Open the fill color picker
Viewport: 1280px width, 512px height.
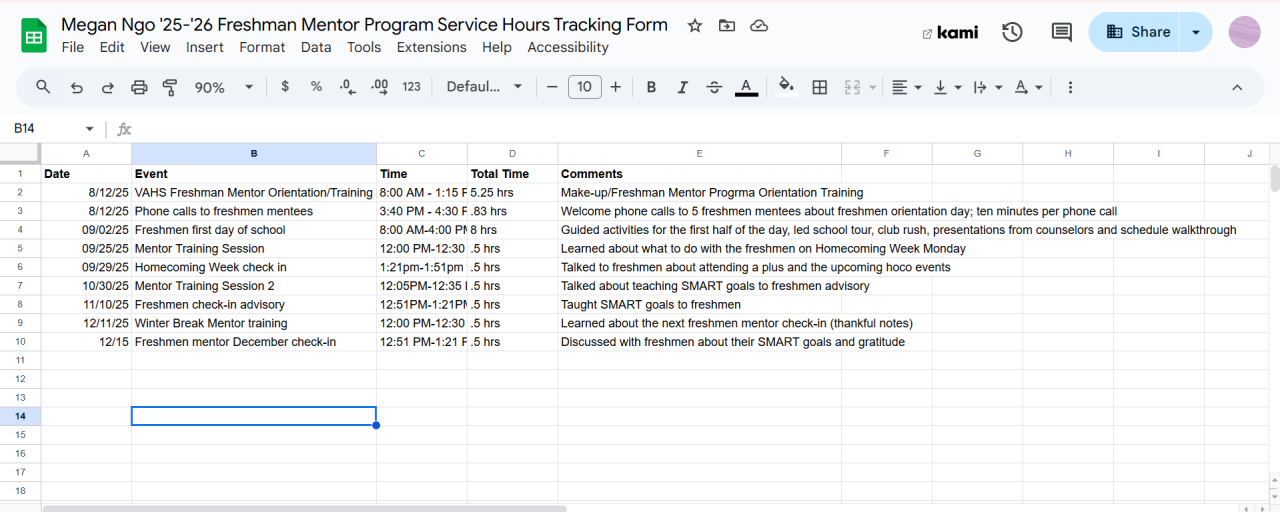786,87
